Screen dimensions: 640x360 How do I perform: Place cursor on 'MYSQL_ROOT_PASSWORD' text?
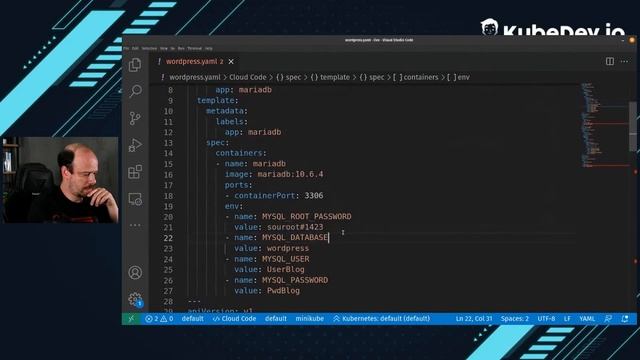point(307,217)
